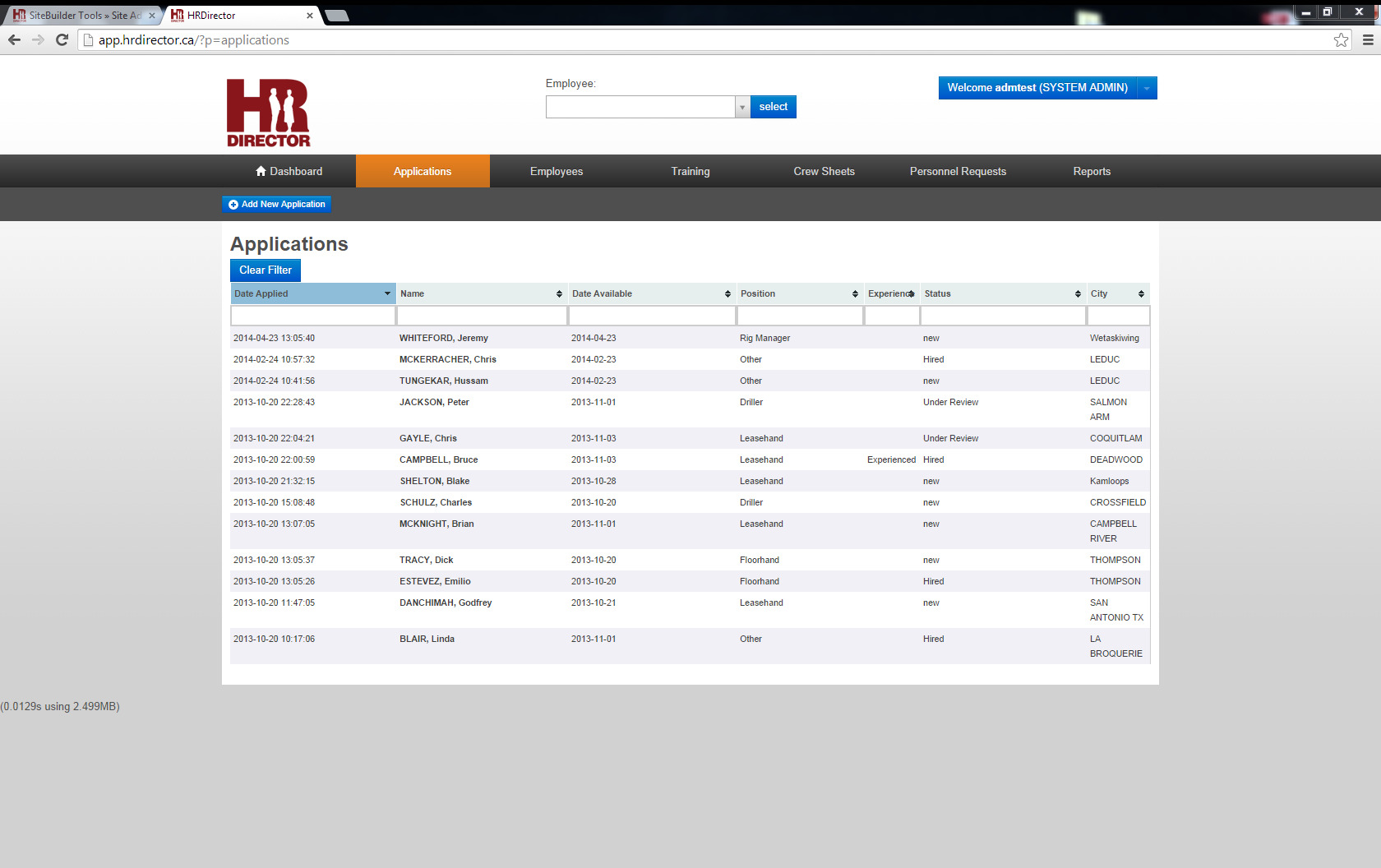Click the address bar URL
This screenshot has width=1381, height=868.
click(x=193, y=39)
